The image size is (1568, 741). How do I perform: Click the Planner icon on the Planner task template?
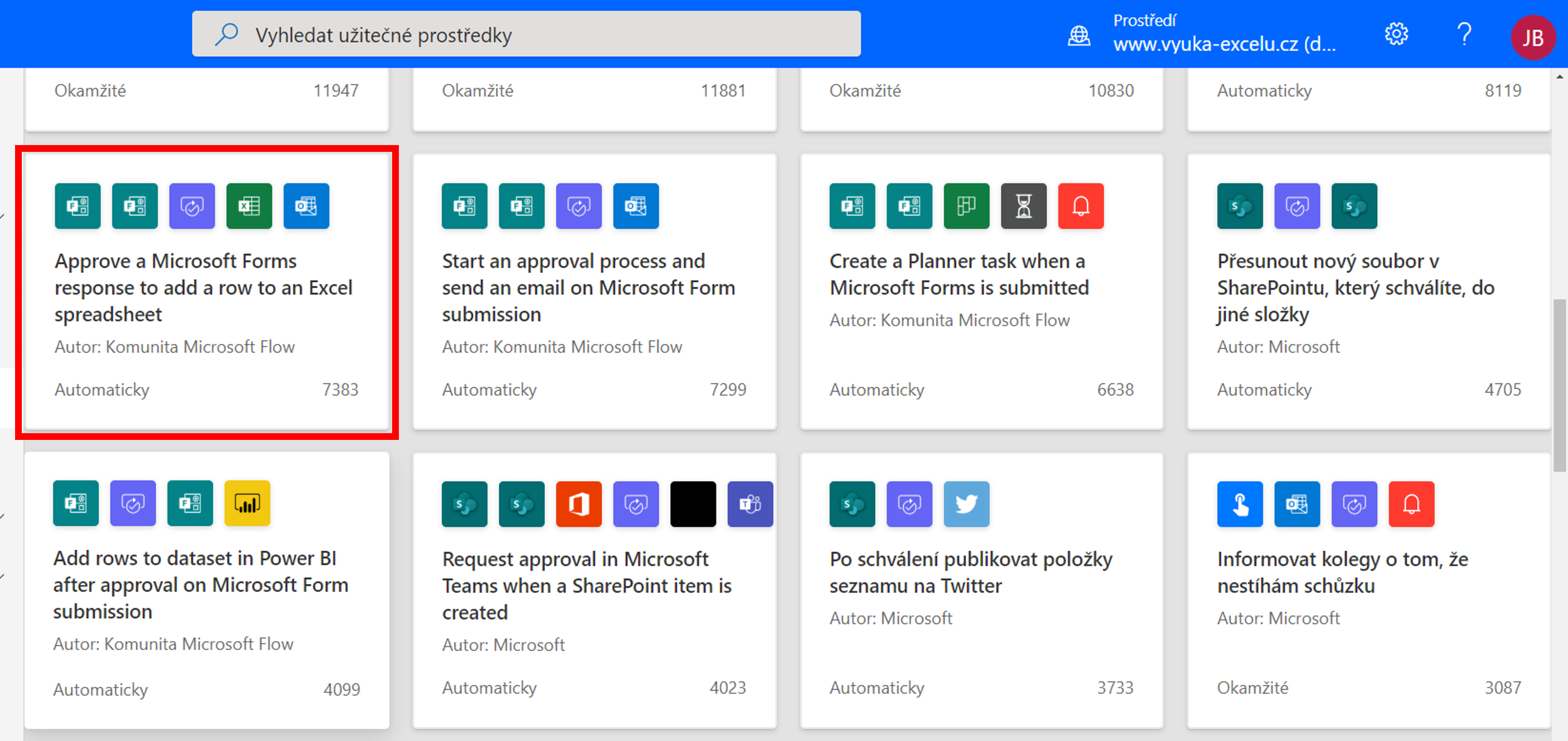point(967,206)
